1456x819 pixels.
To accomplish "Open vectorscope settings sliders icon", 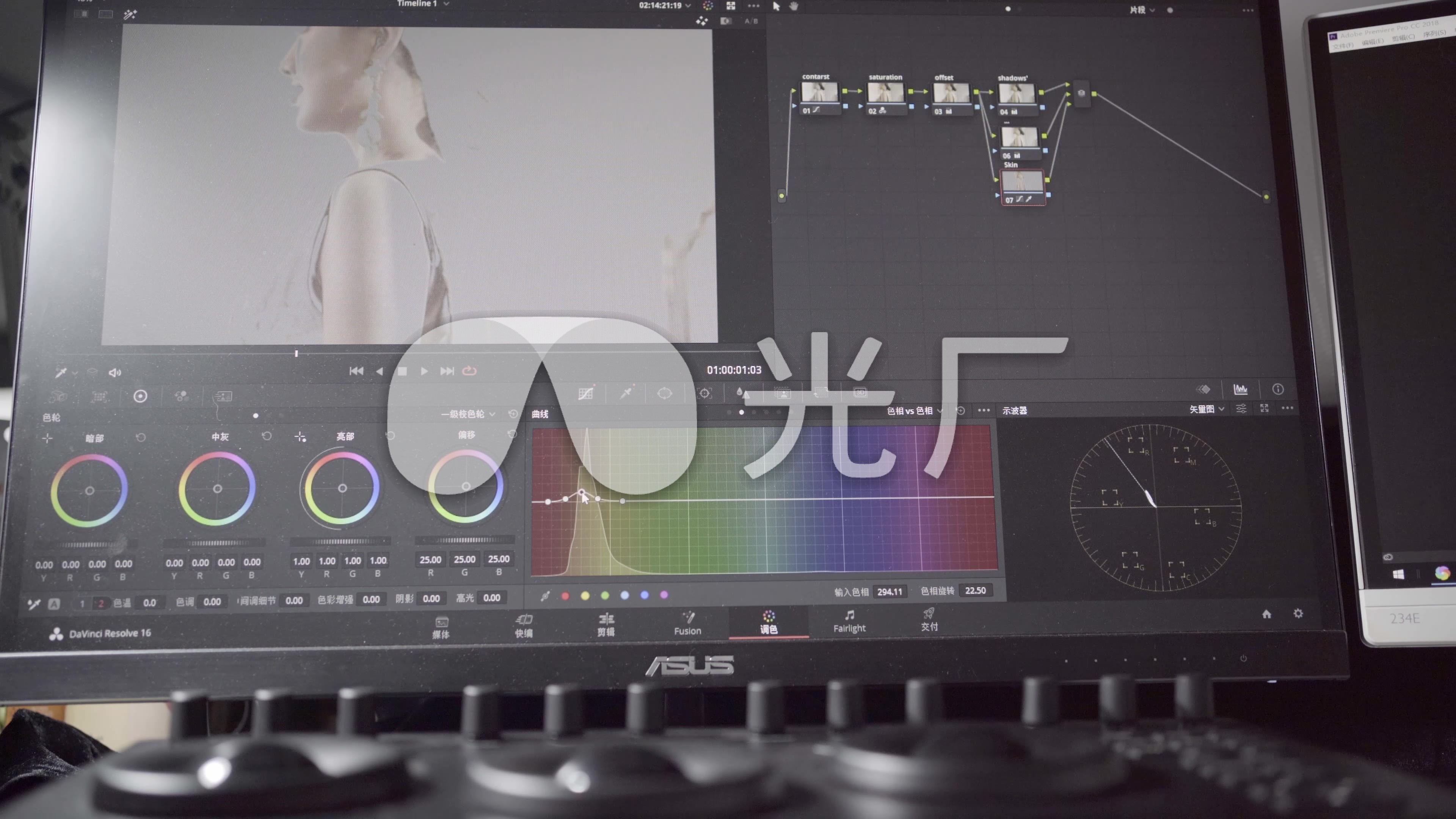I will 1241,408.
